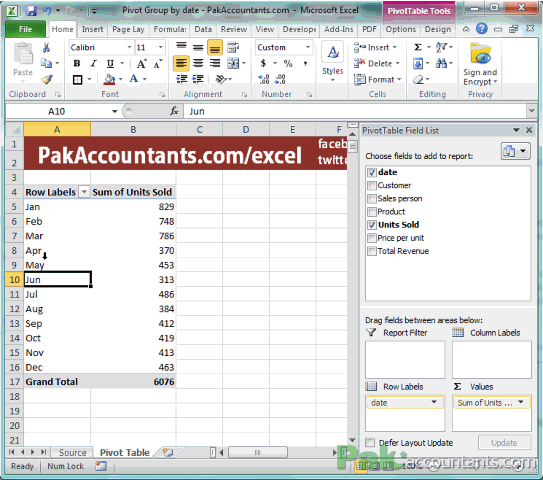Switch to the Insert ribbon tab
Screen dimensions: 543x480
click(x=92, y=29)
